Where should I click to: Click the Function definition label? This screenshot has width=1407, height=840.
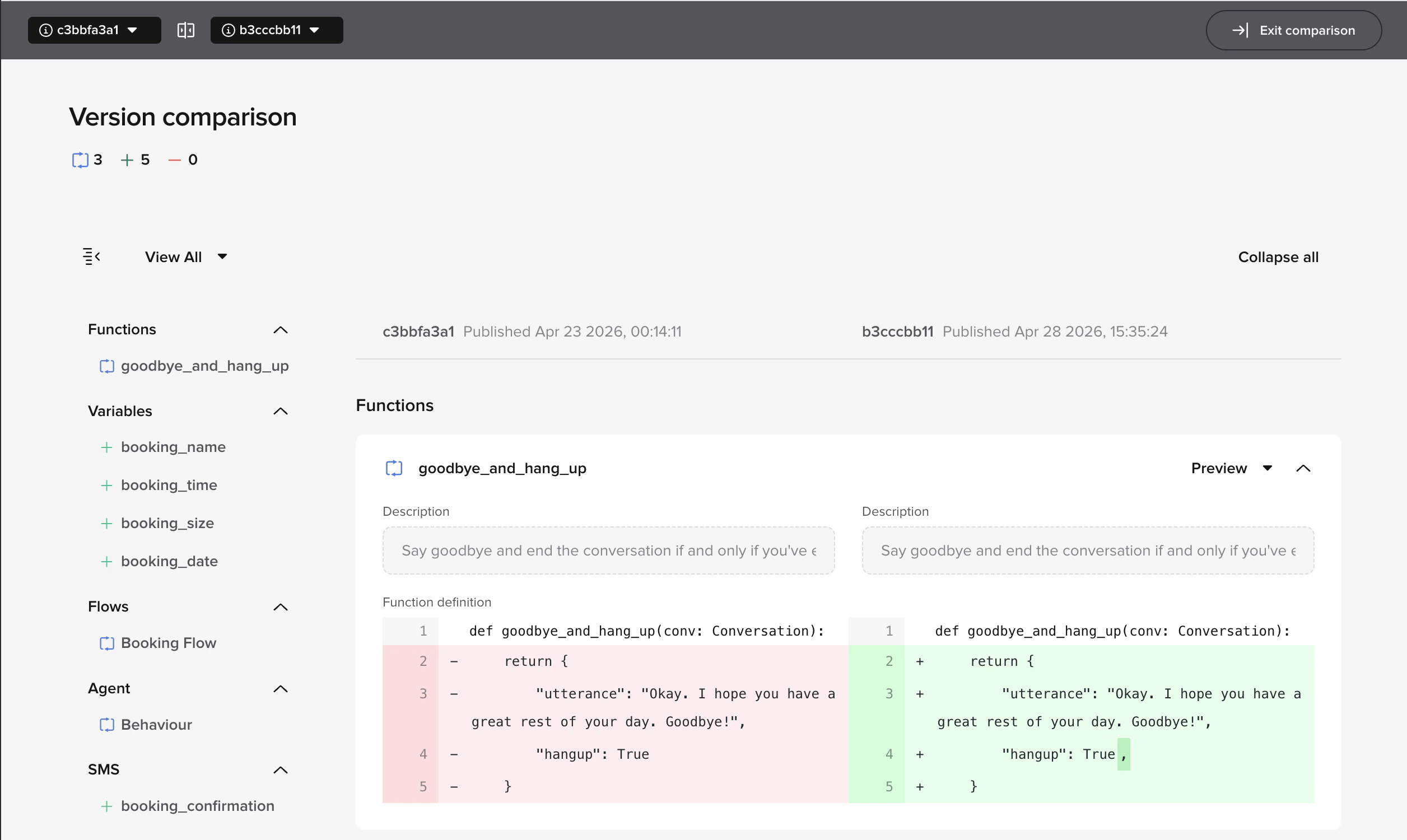pos(437,602)
